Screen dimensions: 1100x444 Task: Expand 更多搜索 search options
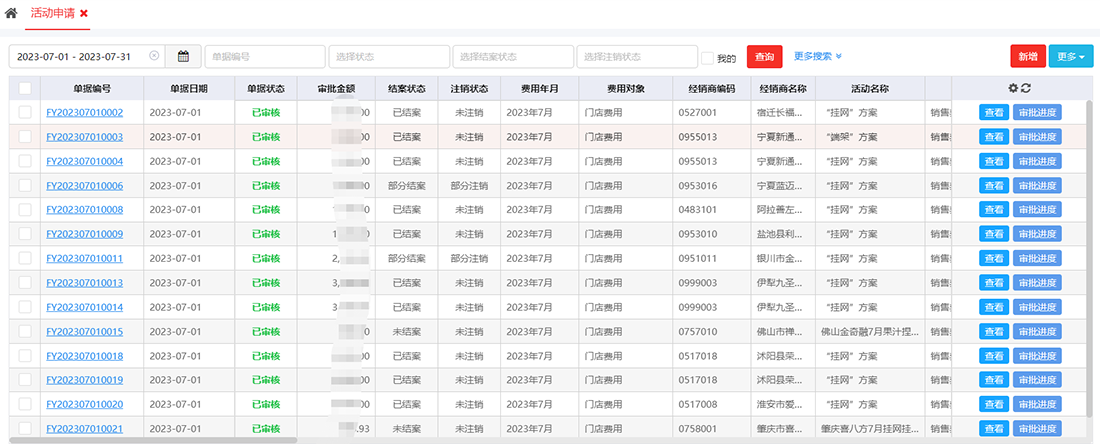click(818, 57)
